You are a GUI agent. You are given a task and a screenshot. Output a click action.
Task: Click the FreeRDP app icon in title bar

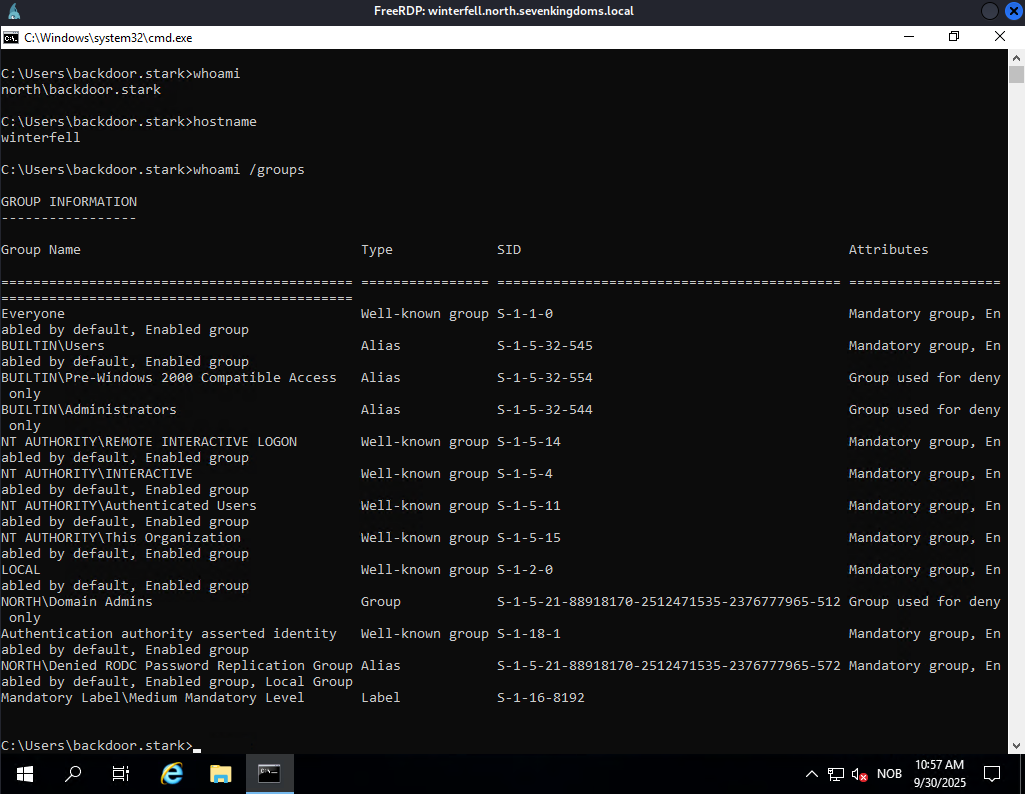tap(14, 11)
